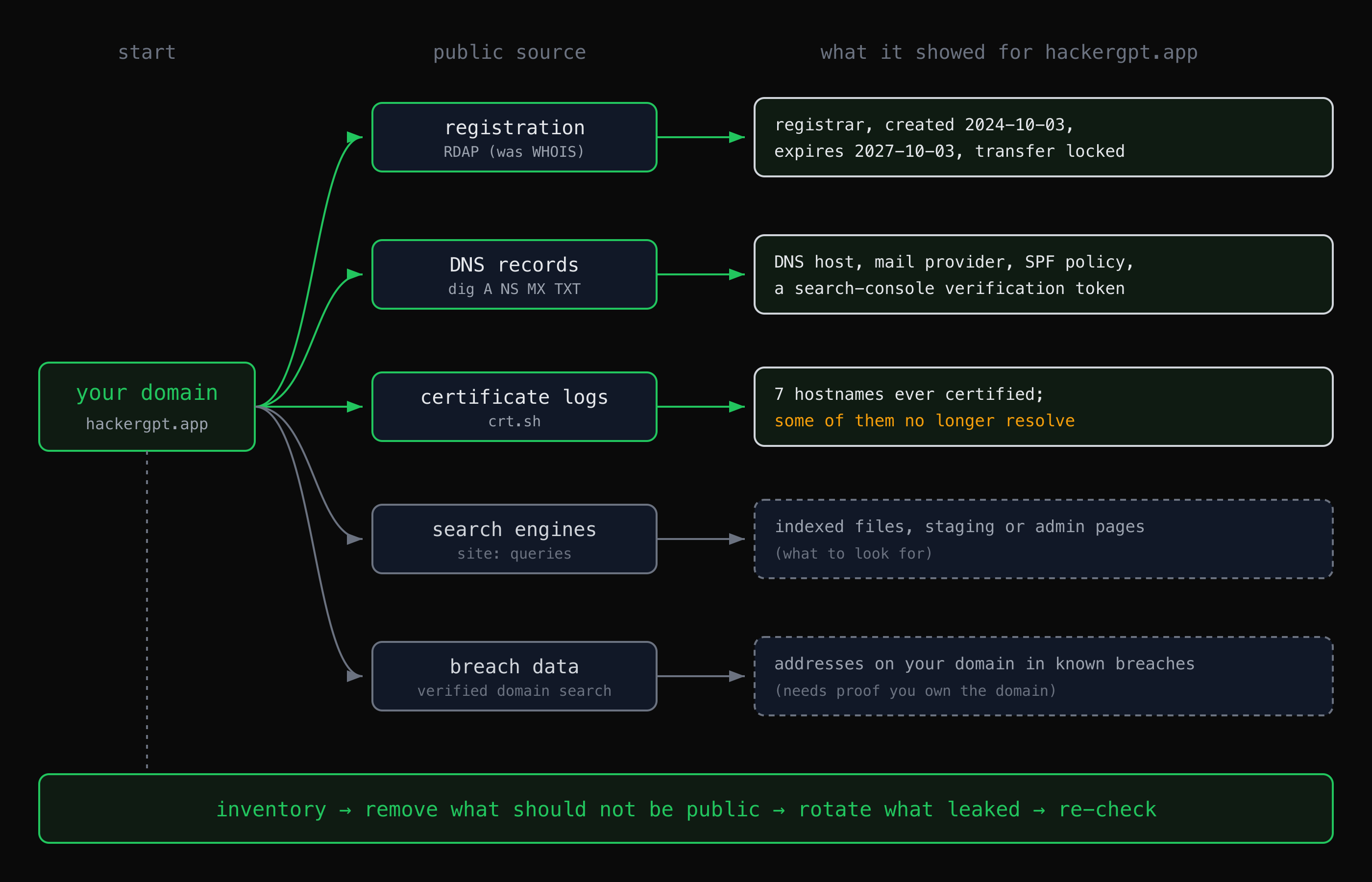Image resolution: width=1372 pixels, height=882 pixels.
Task: Click the 'dig A NS MX TXT' subtitle
Action: tap(514, 289)
